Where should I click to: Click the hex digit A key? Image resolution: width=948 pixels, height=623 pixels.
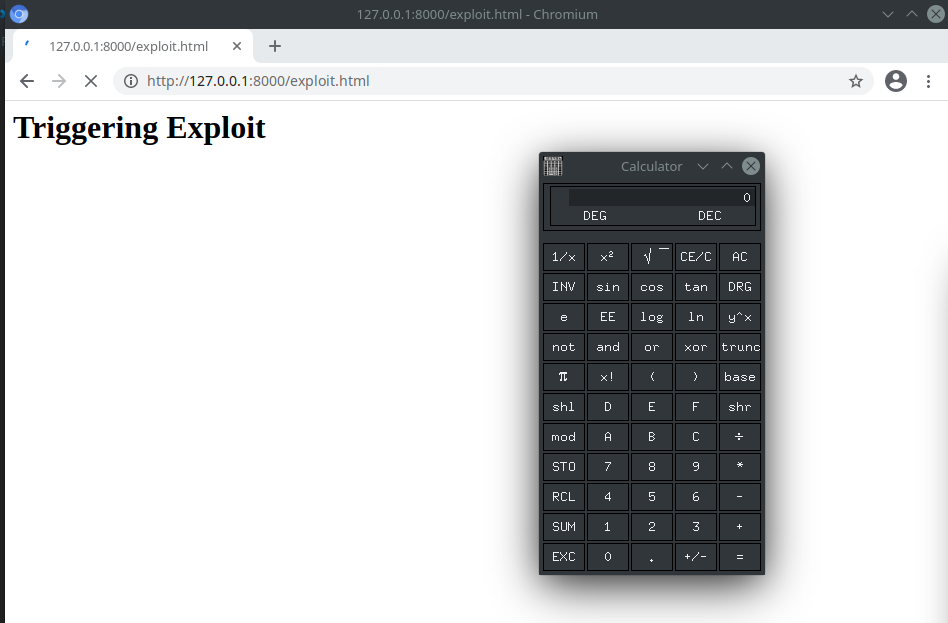tap(608, 437)
